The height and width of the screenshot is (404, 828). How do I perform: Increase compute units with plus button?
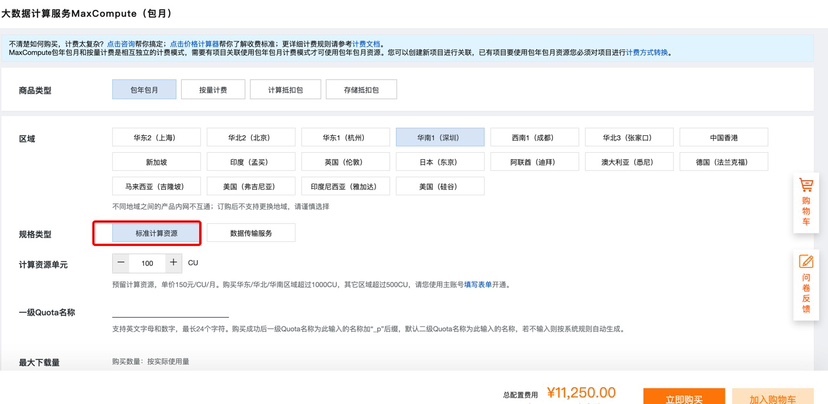[x=173, y=262]
